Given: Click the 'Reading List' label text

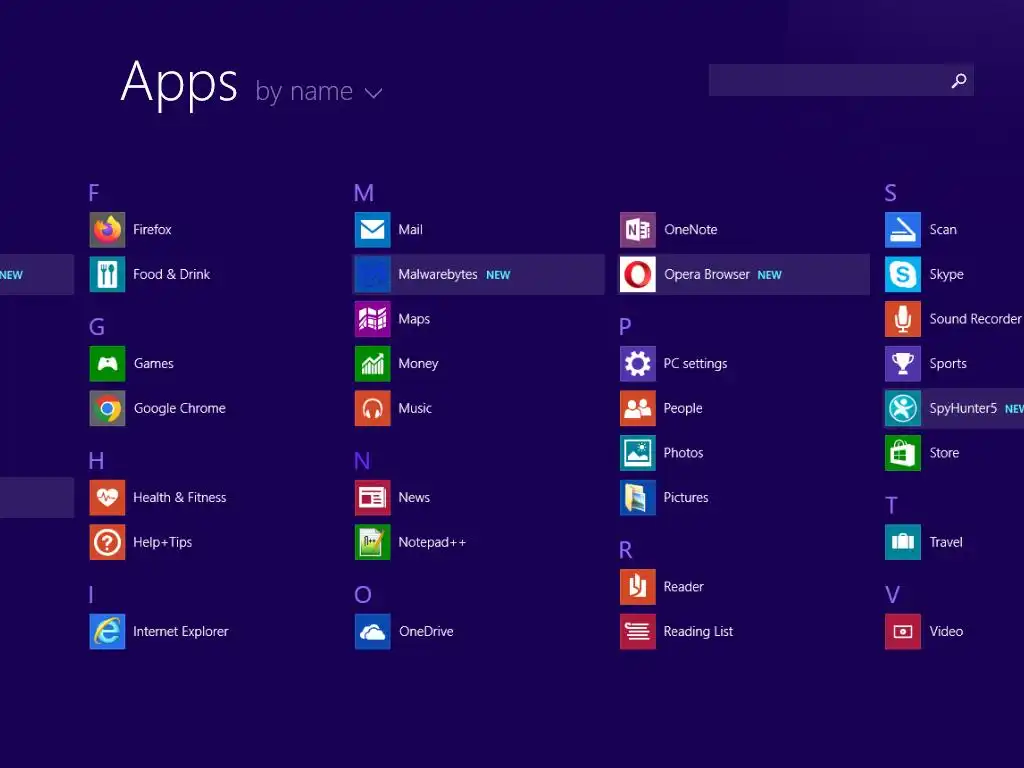Looking at the screenshot, I should pos(698,632).
